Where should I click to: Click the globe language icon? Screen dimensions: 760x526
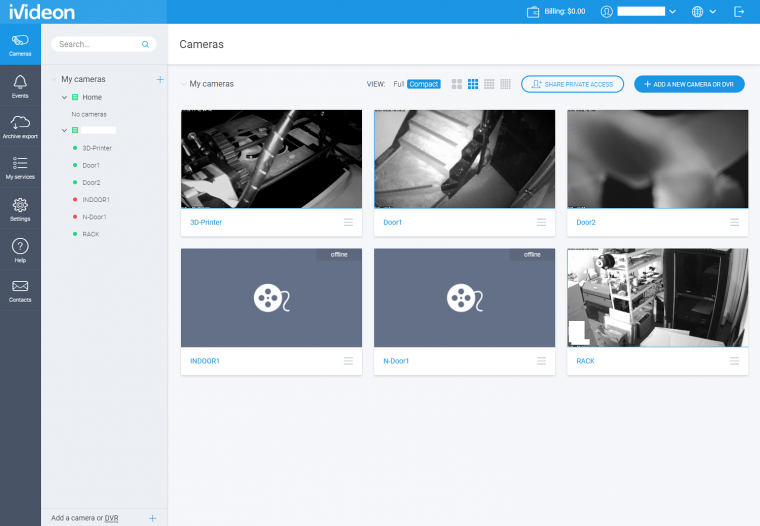coord(697,12)
